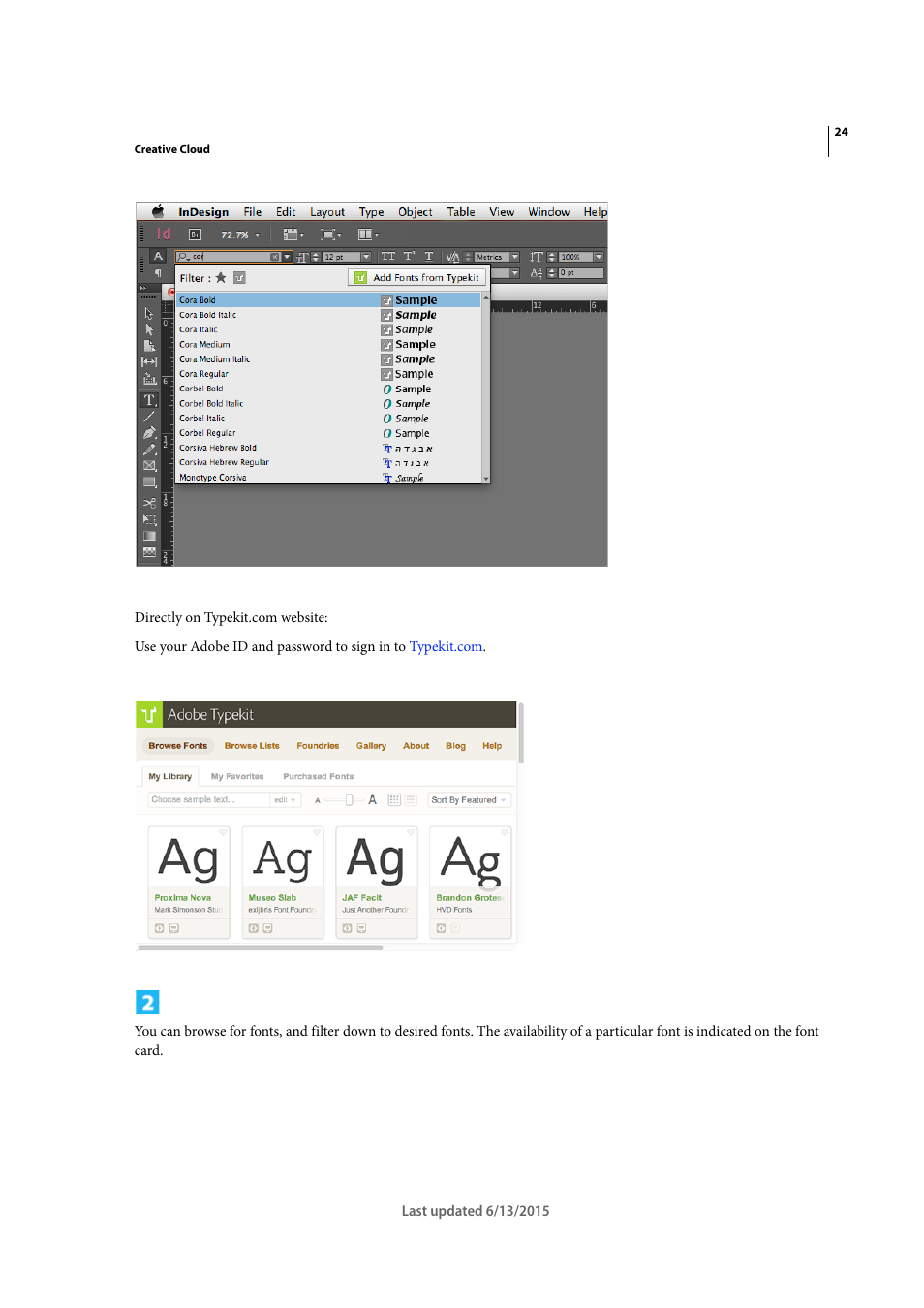Viewport: 924px width, 1308px height.
Task: Switch Typekit to list view
Action: point(411,800)
